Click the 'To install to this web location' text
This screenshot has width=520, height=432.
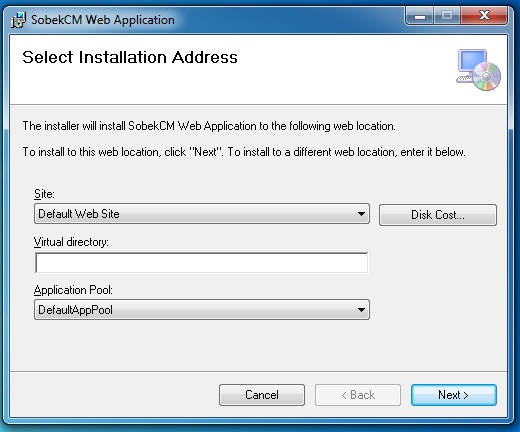(91, 152)
